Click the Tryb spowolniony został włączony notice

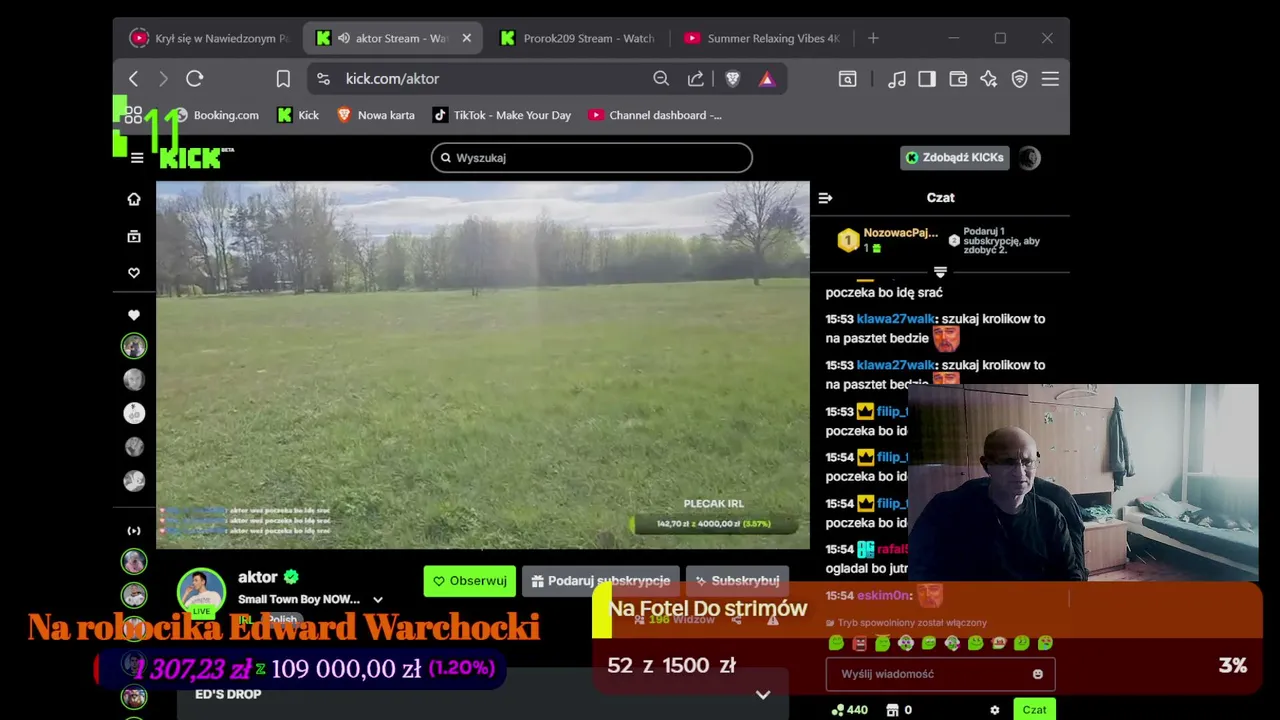pos(912,622)
